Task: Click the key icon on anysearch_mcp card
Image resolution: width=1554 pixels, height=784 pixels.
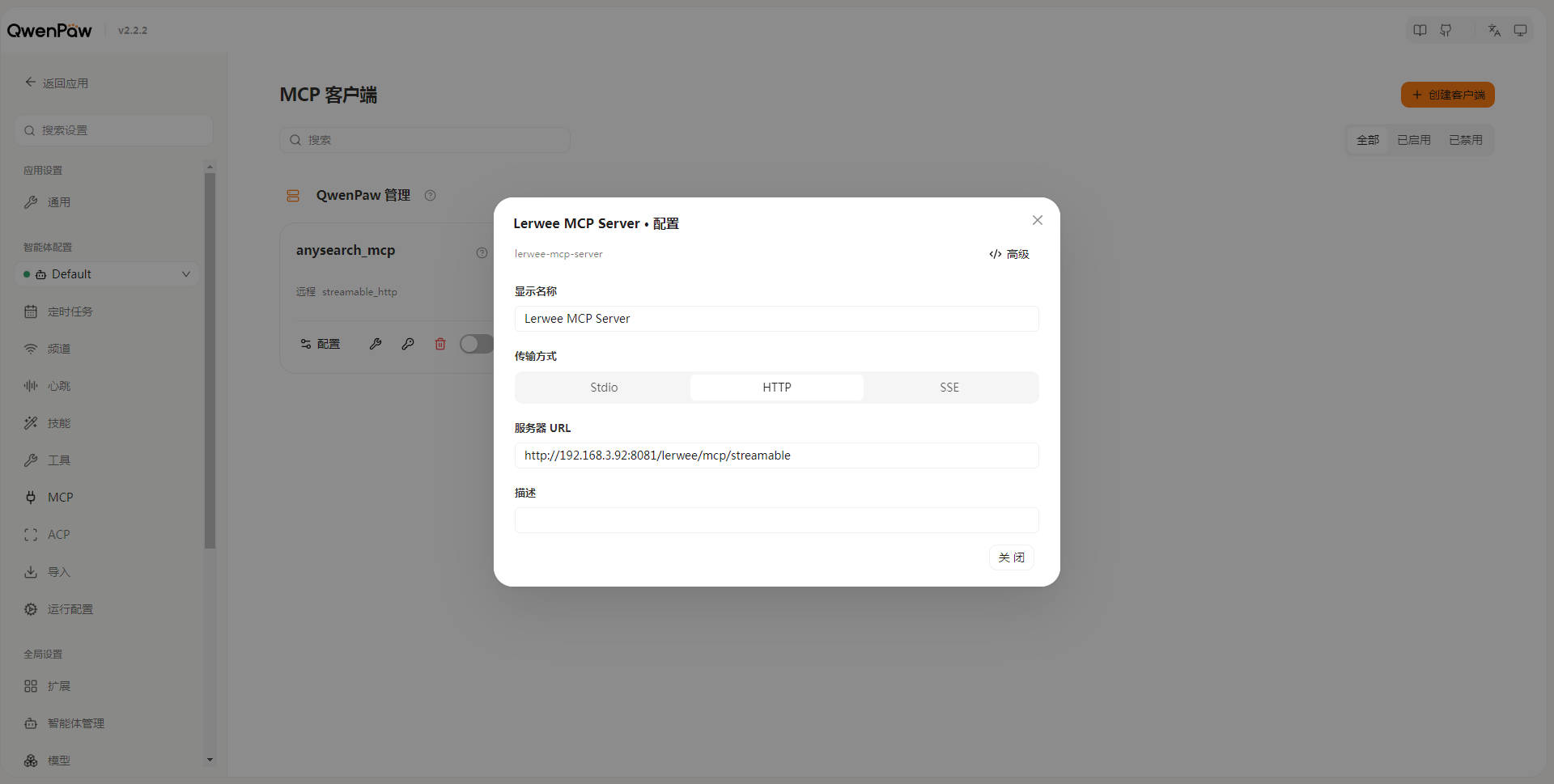Action: point(408,344)
